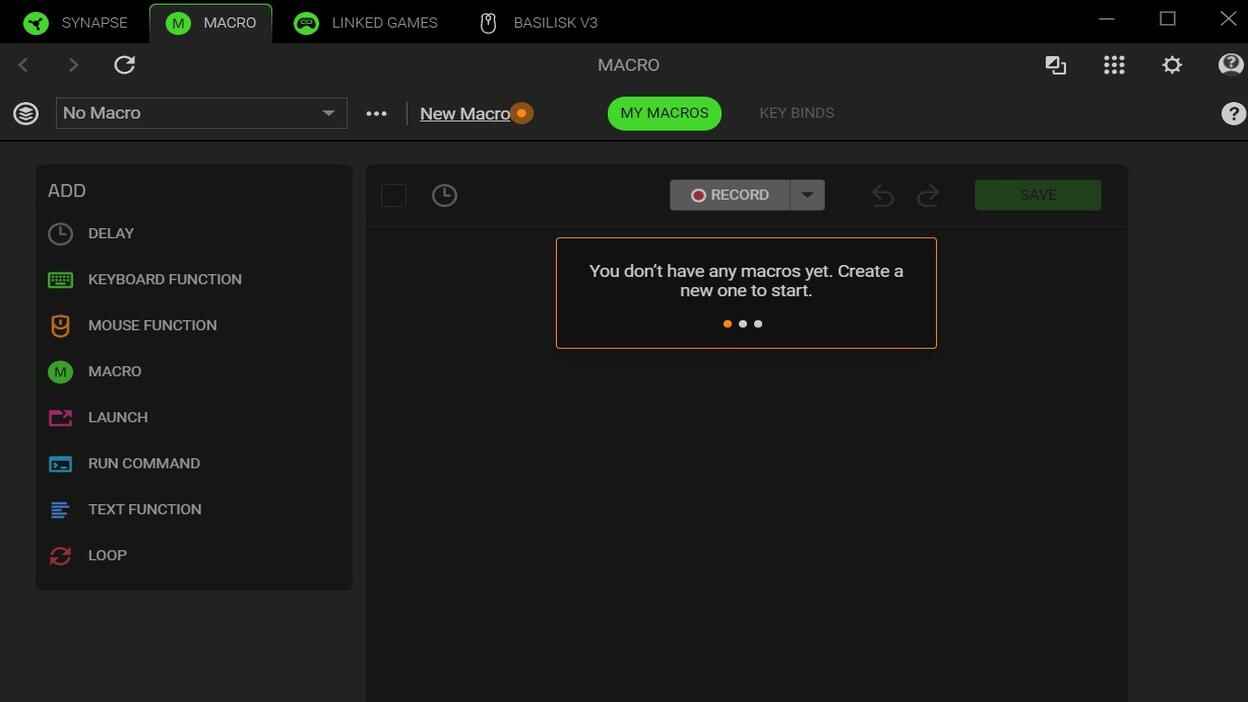Switch to the Basilisk V3 tab

(x=539, y=23)
